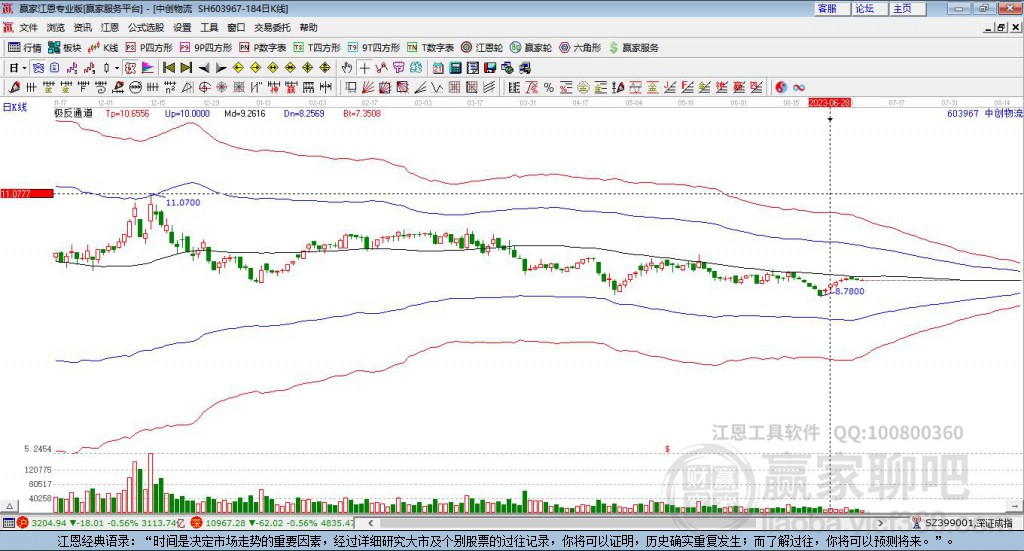Screen dimensions: 1024x551
Task: Open the 文件 menu
Action: click(28, 27)
